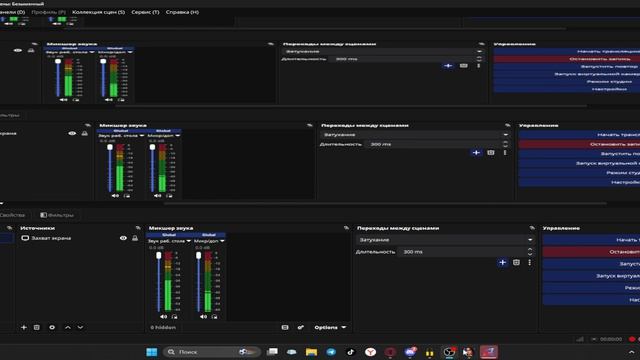
Task: Click Настройки in topmost preview copy
Action: [567, 89]
